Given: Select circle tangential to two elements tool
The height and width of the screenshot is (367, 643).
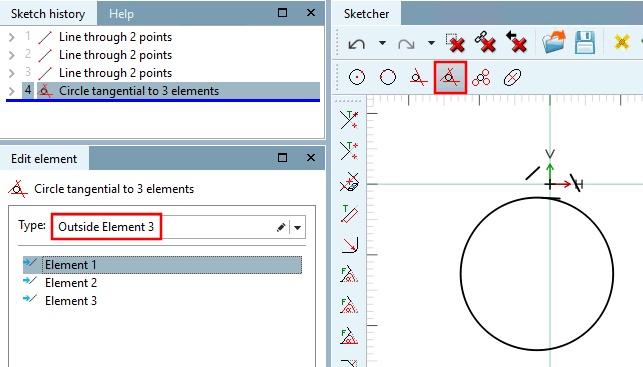Looking at the screenshot, I should [x=419, y=77].
